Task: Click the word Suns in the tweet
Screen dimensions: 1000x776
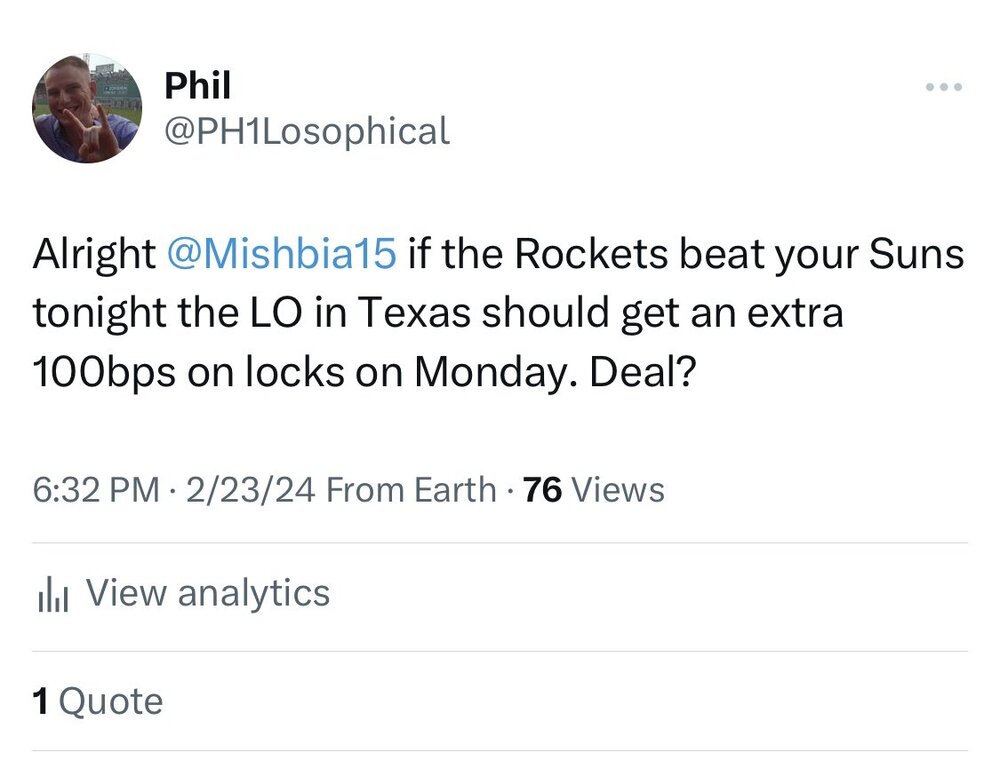Action: pos(916,254)
